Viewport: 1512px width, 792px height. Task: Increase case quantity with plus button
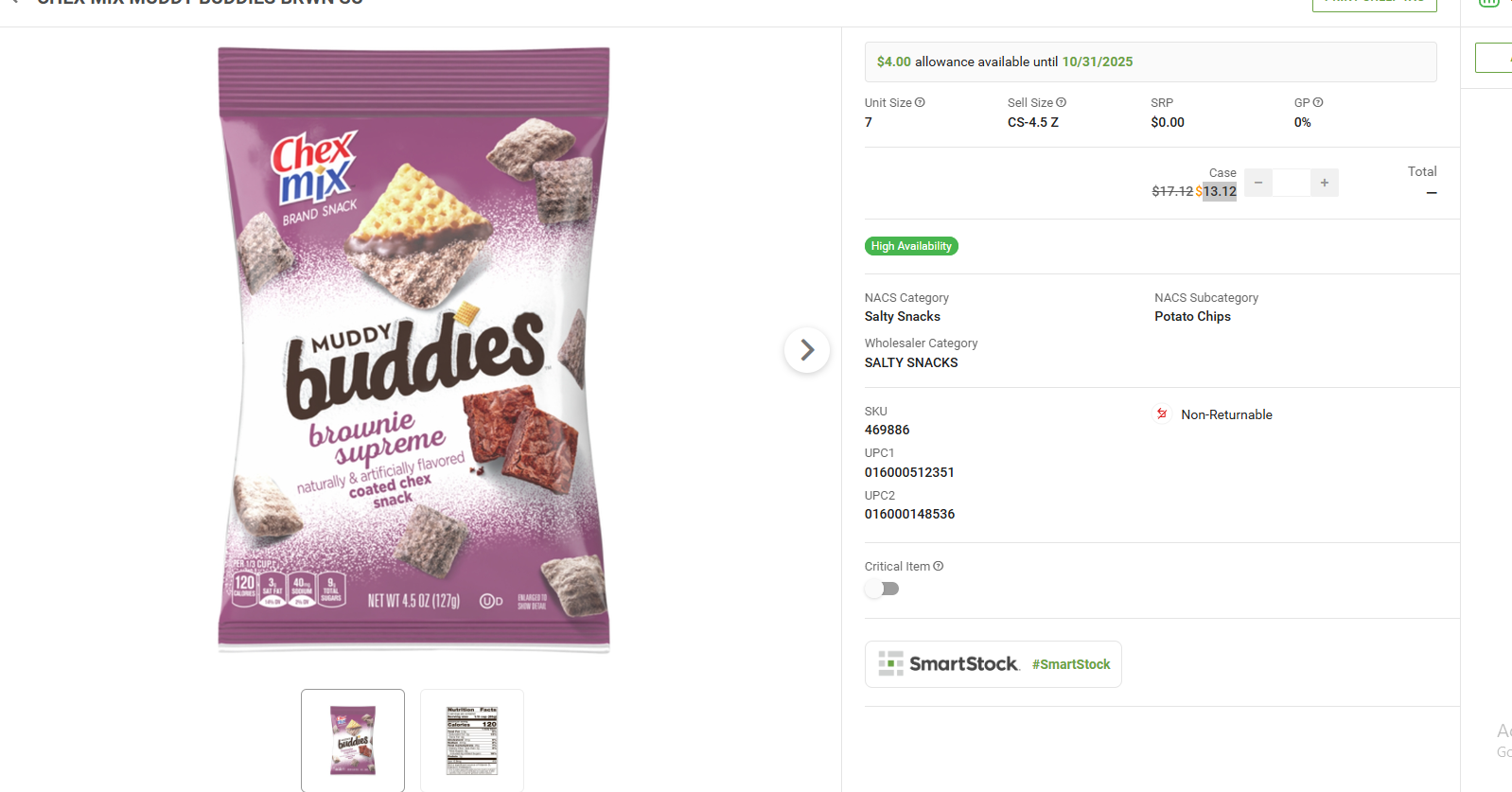tap(1325, 183)
